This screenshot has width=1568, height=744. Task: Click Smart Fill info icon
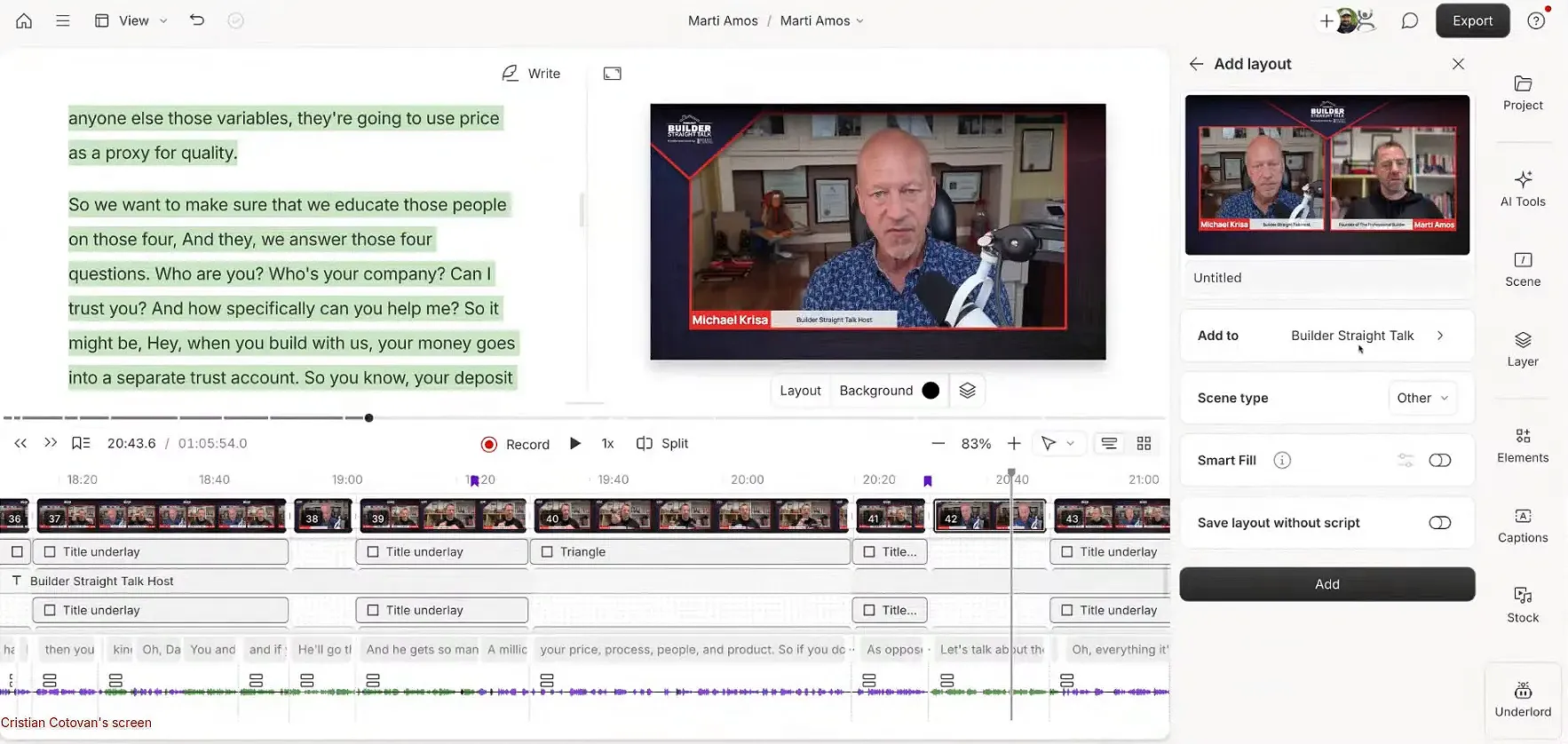point(1282,460)
